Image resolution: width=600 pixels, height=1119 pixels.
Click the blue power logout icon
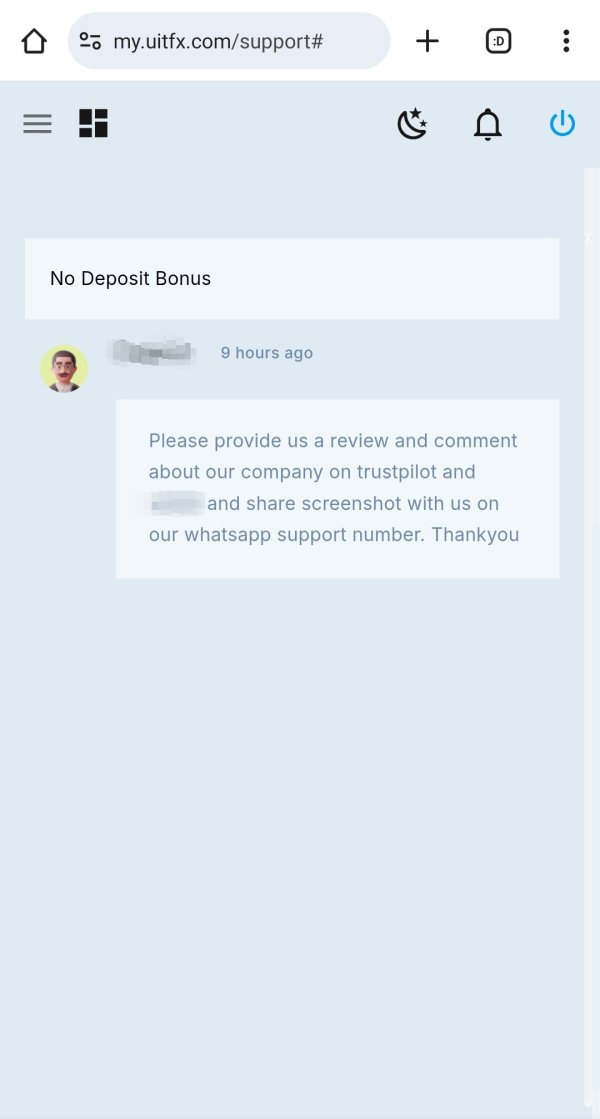(x=562, y=124)
